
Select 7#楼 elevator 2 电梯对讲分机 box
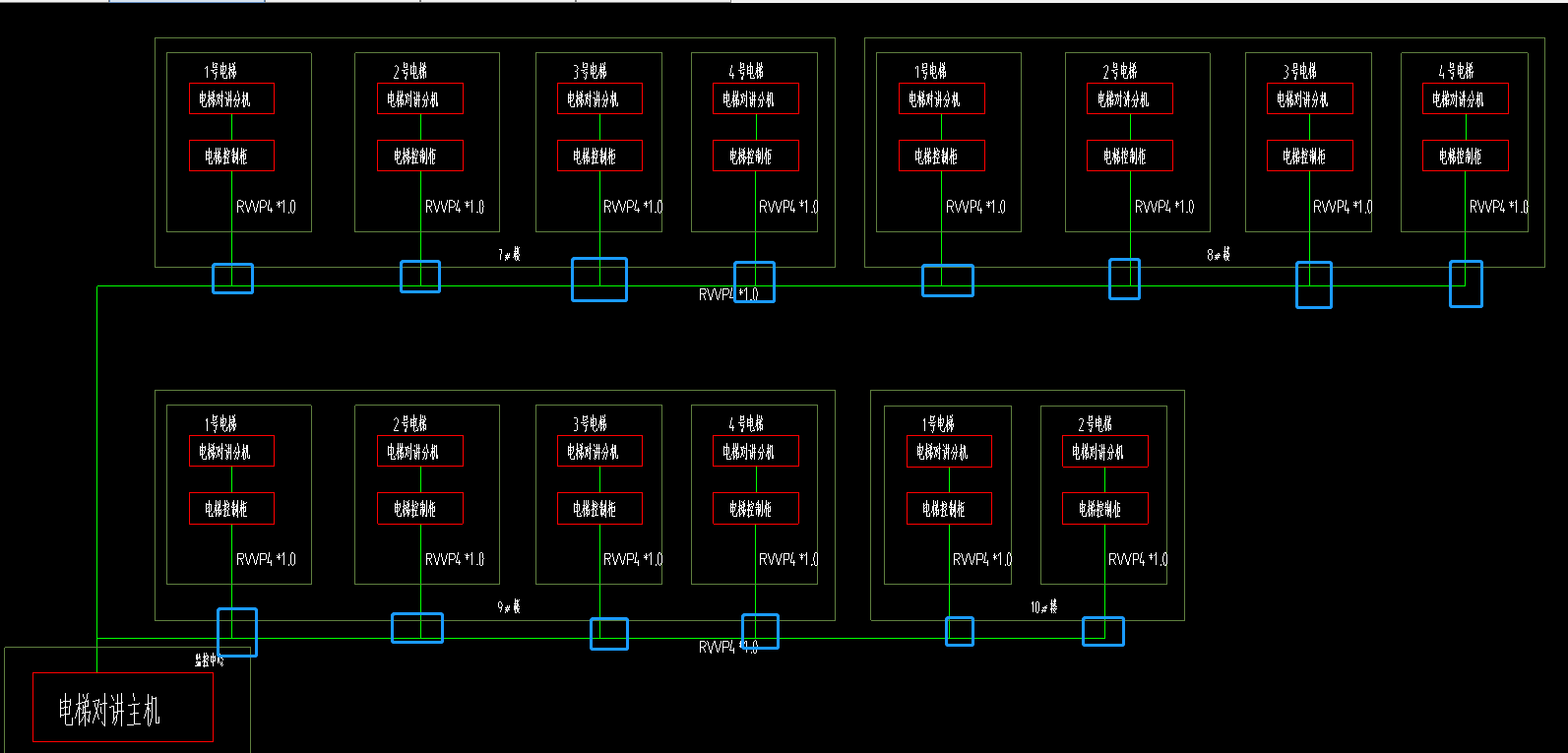tap(420, 98)
